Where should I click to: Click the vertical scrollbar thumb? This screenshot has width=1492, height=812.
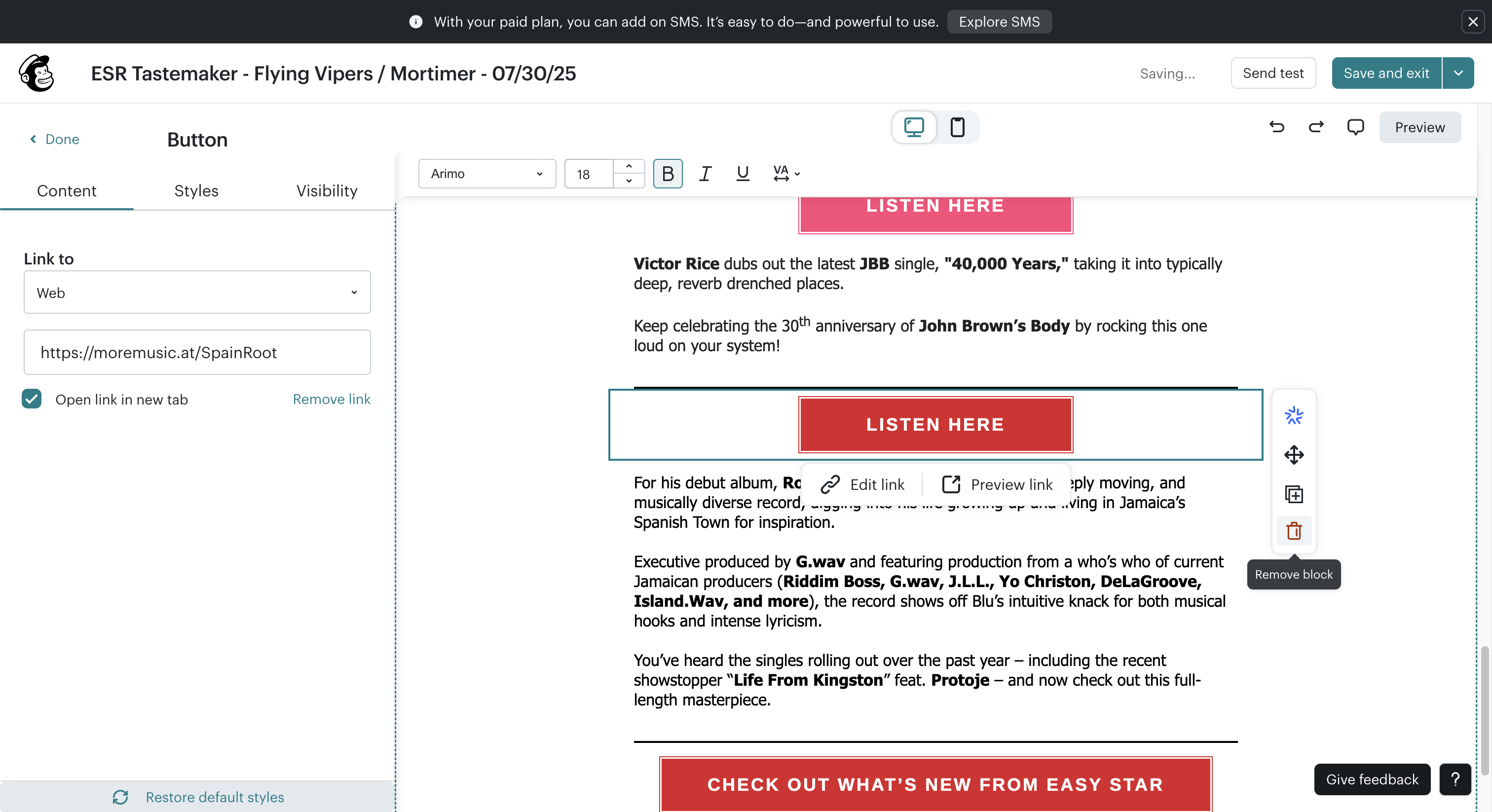click(1485, 711)
